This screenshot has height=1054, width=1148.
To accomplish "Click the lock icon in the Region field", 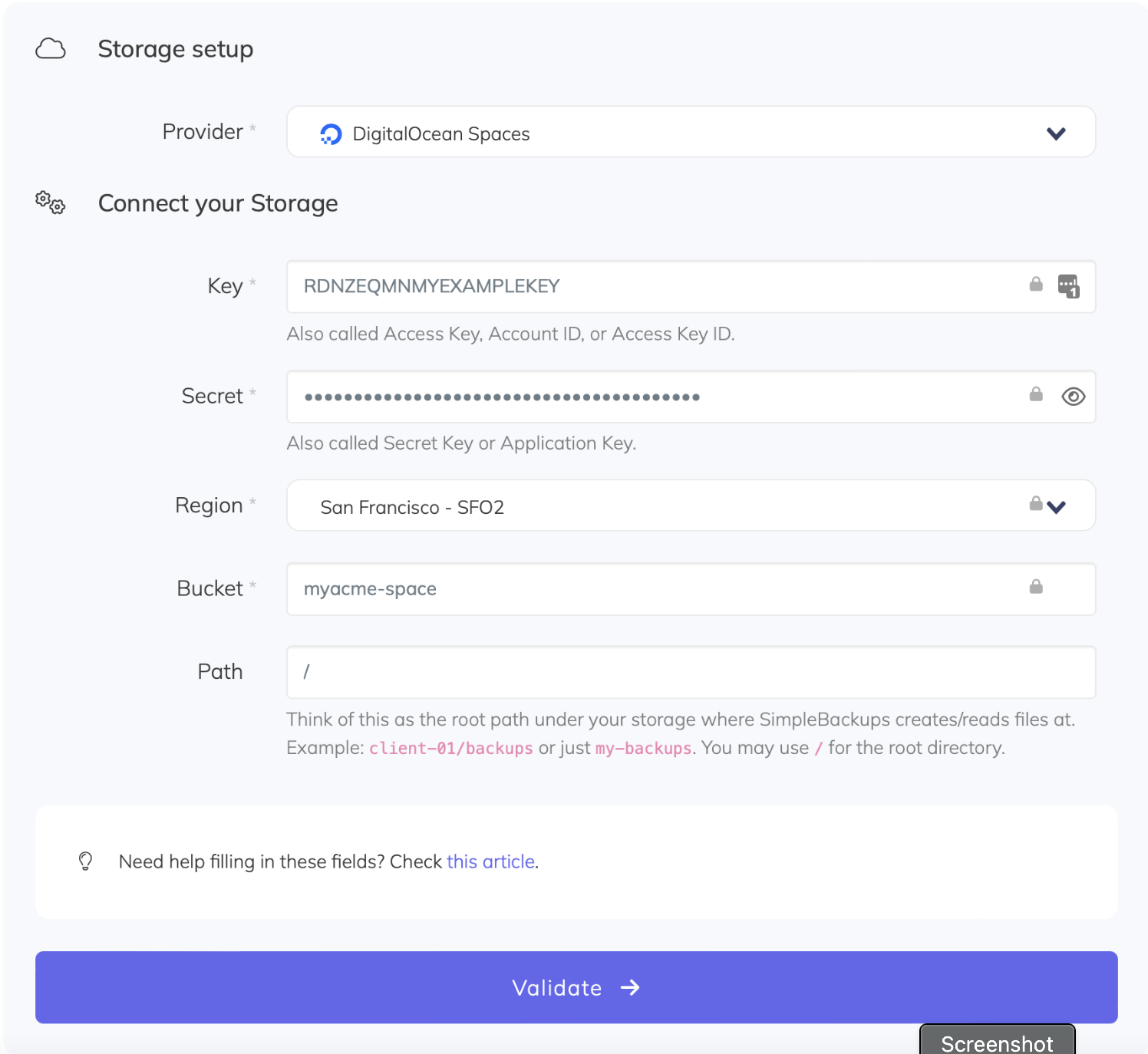I will [1036, 503].
